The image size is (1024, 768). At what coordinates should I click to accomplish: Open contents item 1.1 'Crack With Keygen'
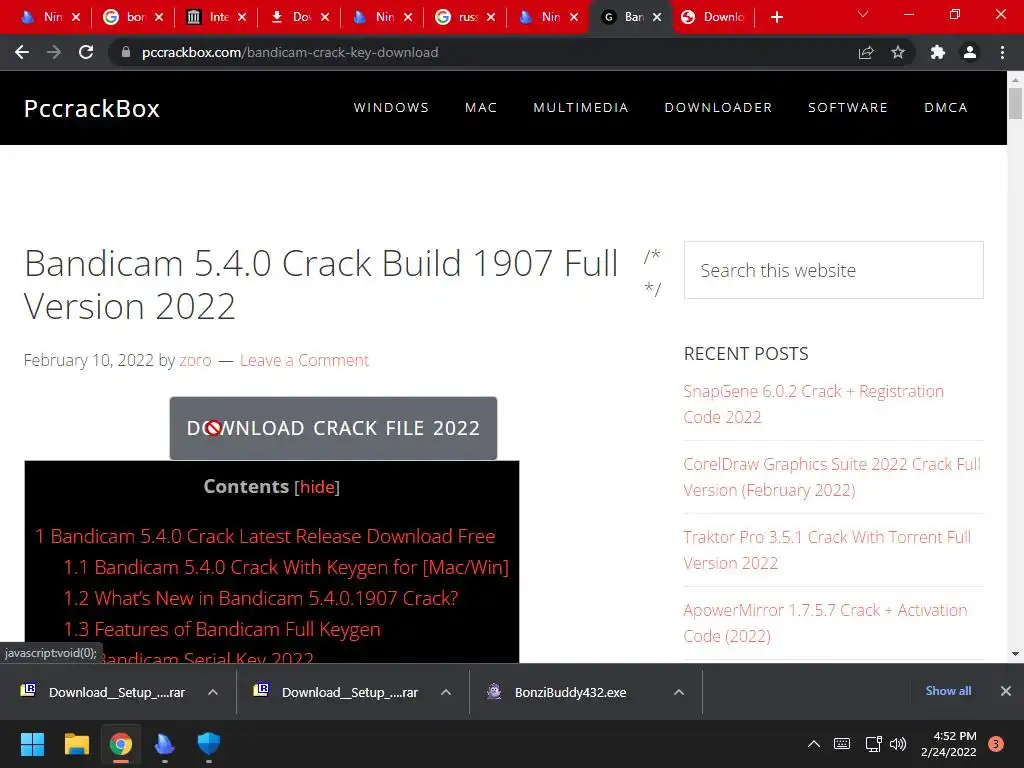(286, 568)
